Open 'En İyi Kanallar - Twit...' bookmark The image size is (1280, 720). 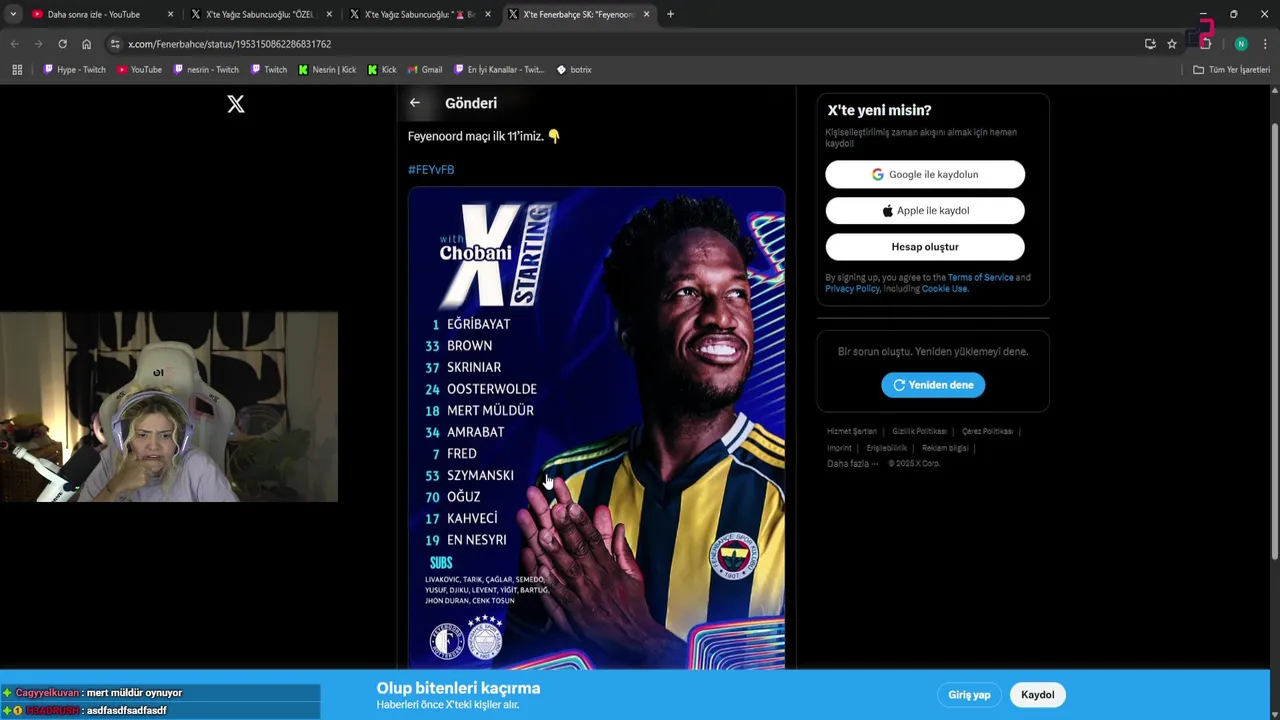498,70
